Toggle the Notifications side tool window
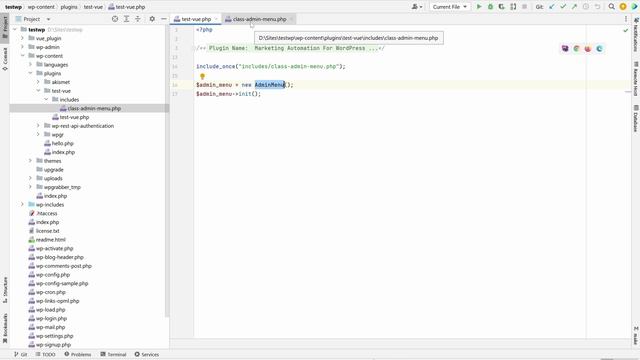This screenshot has height=360, width=640. point(636,34)
